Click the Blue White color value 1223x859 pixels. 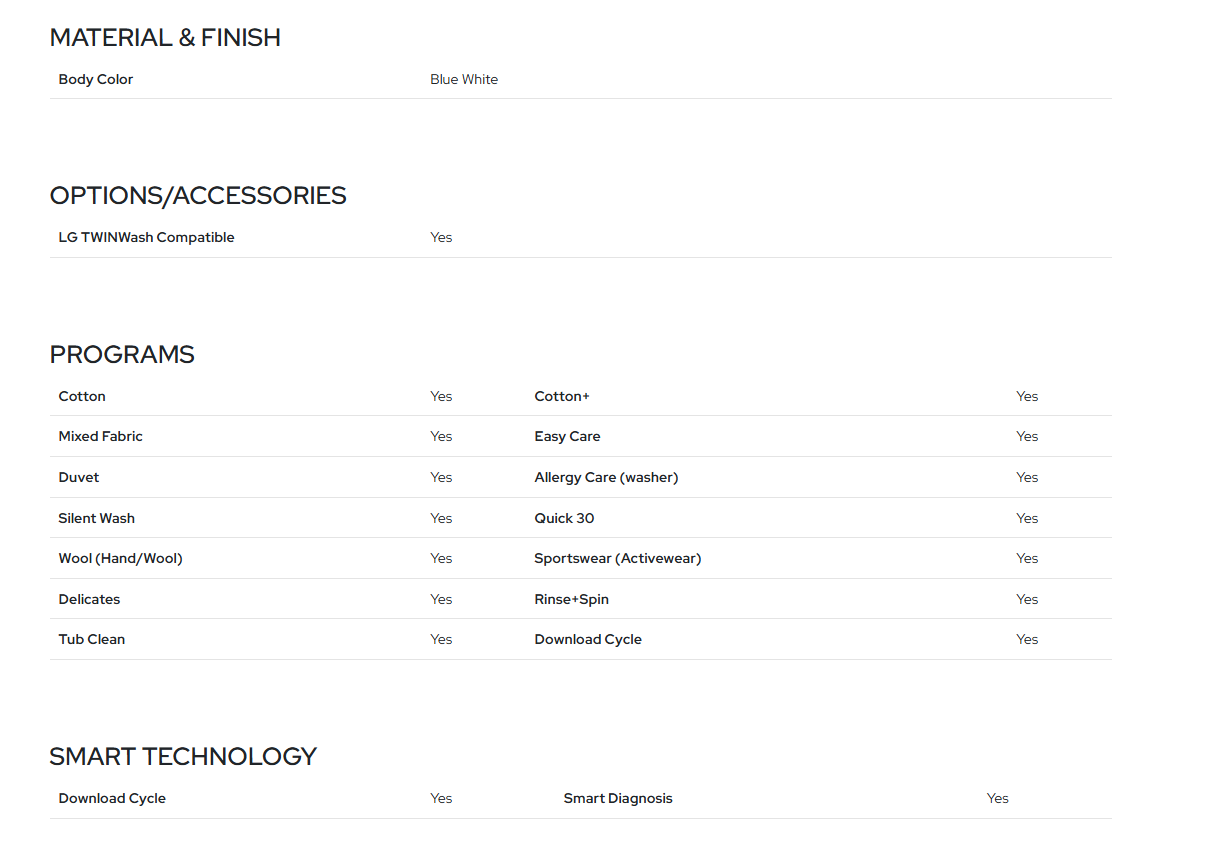464,79
